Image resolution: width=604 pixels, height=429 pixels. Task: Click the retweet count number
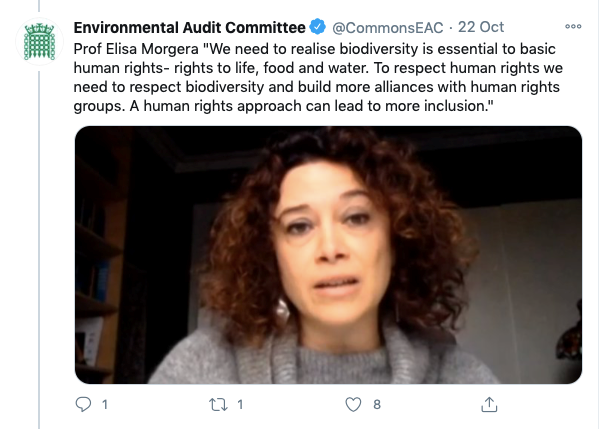(240, 404)
